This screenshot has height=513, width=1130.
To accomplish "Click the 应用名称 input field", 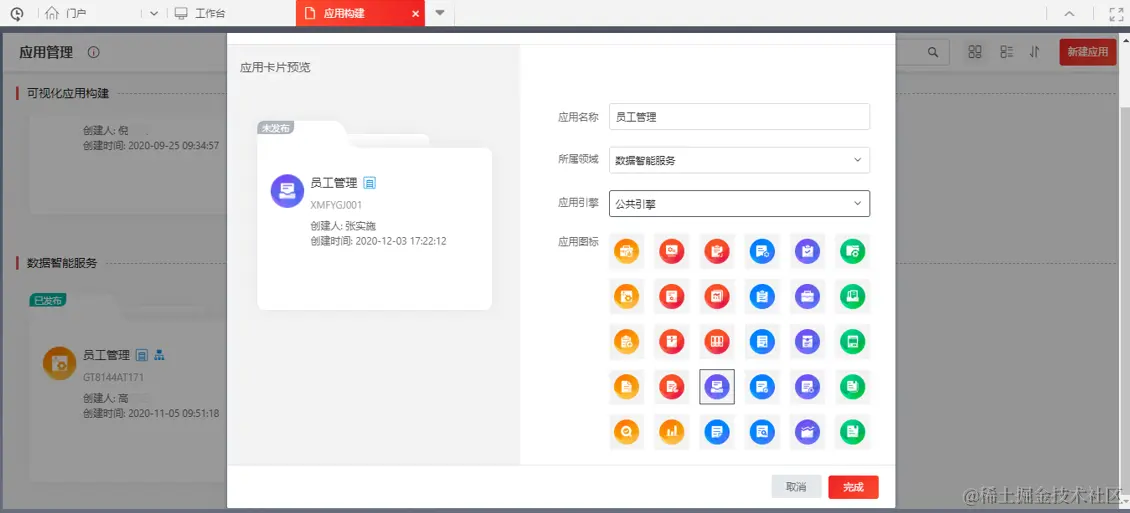I will click(739, 117).
